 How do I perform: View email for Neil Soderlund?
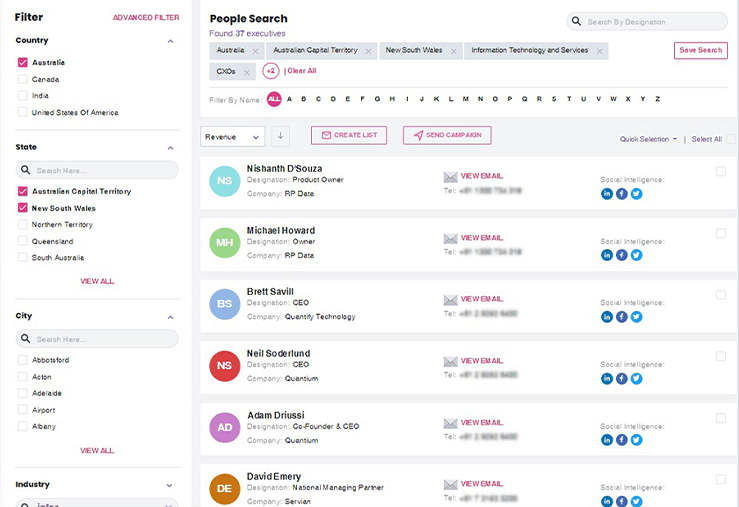[x=482, y=361]
